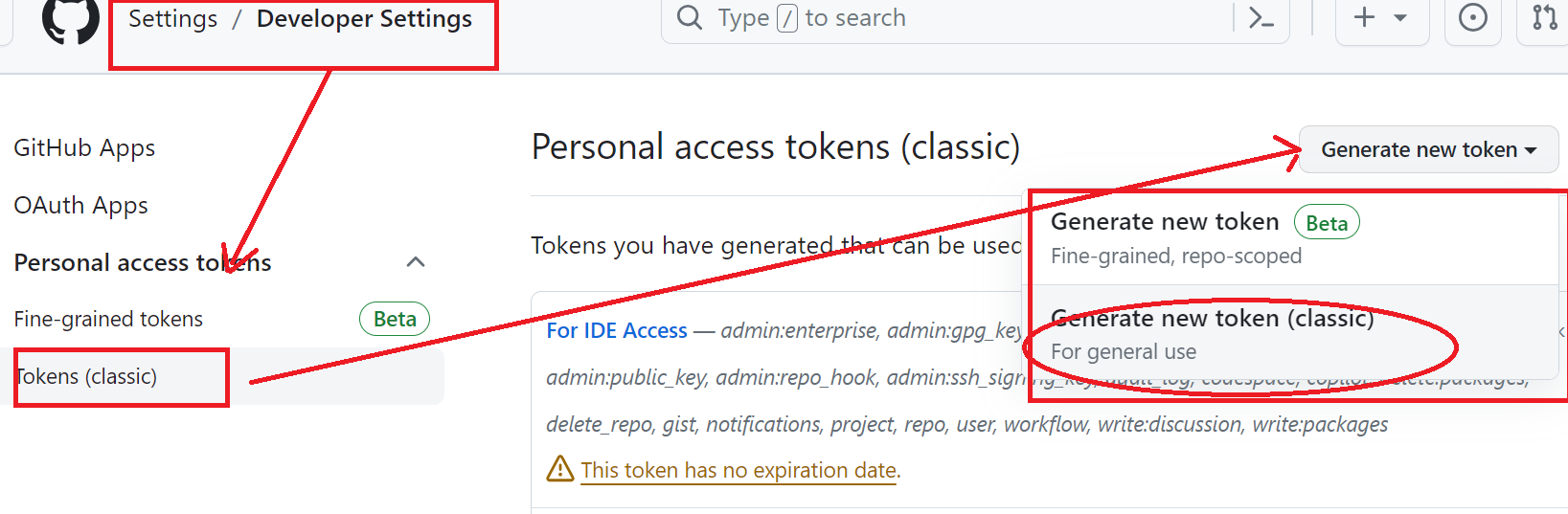Click the GitHub Octocat logo
The image size is (1568, 514).
pos(70,19)
